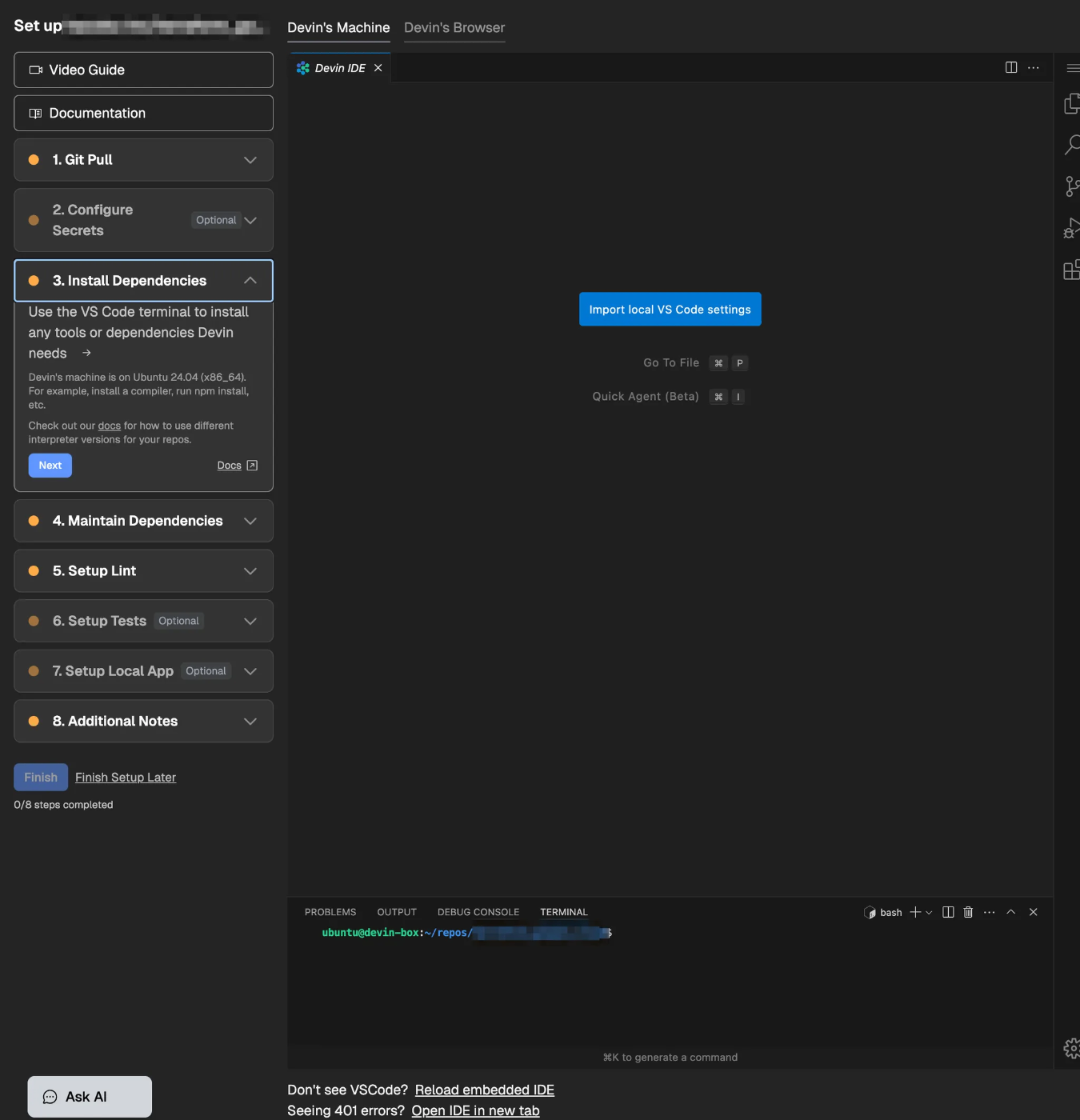The image size is (1080, 1120).
Task: Open editor more actions ellipsis
Action: (x=1034, y=67)
